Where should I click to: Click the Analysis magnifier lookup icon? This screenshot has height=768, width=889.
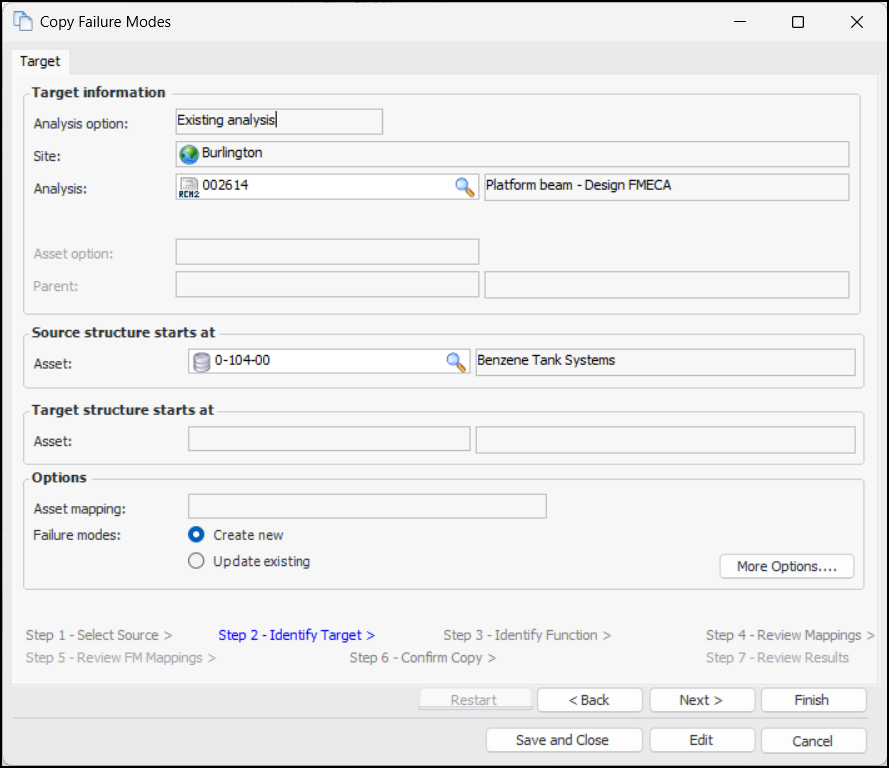465,187
